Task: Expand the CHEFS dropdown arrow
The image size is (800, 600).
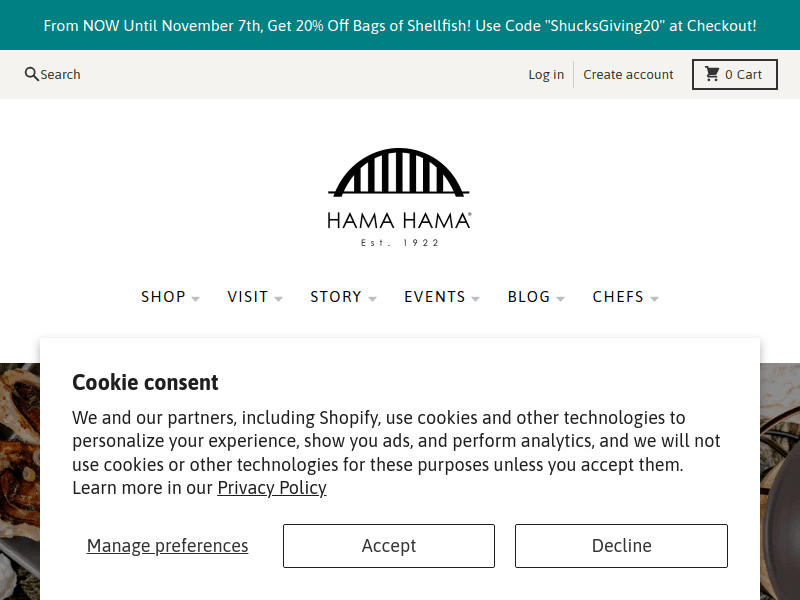Action: 654,298
